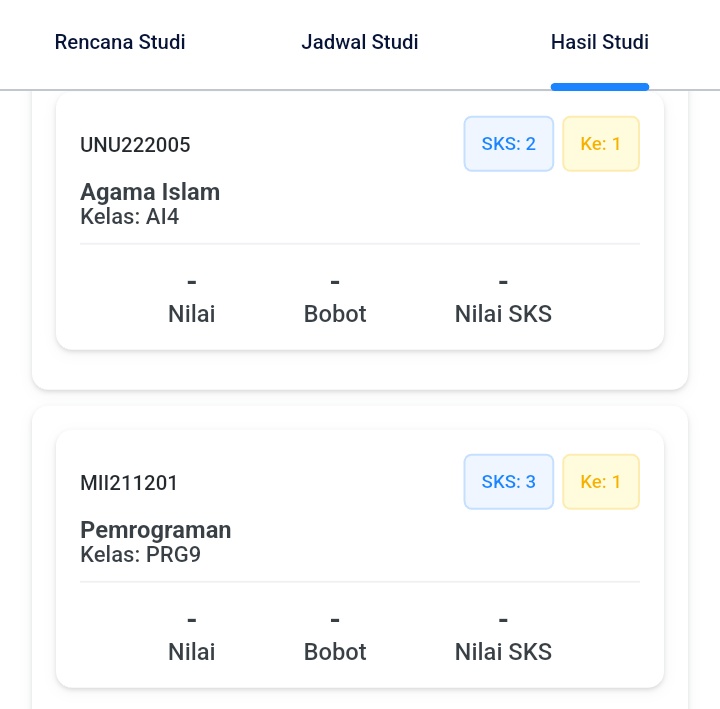Select the course code UNU222005
This screenshot has width=720, height=709.
pyautogui.click(x=135, y=145)
